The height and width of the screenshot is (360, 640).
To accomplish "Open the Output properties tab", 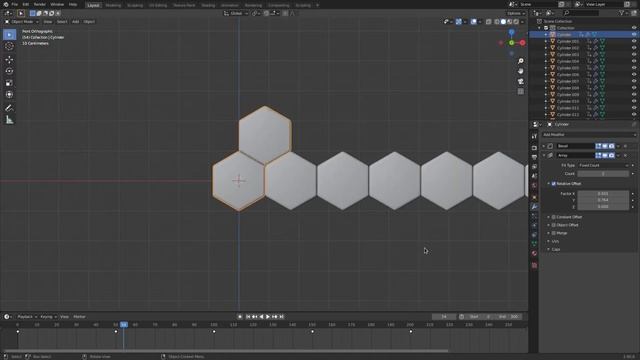I will coord(534,157).
